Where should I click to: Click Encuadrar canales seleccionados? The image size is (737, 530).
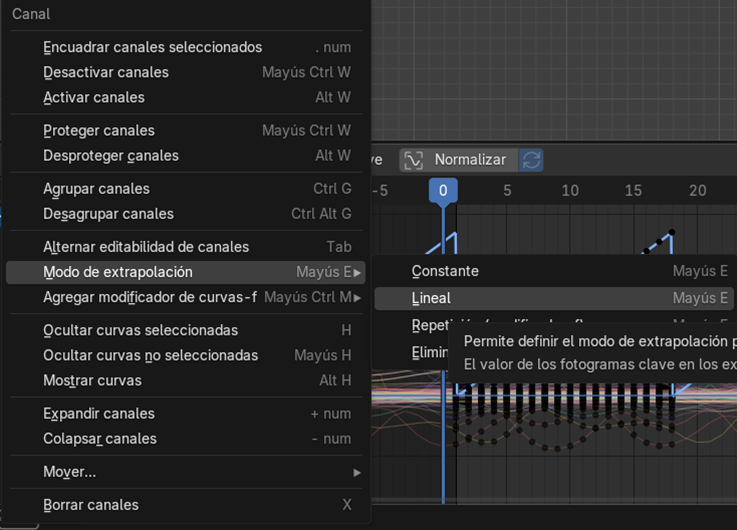click(186, 47)
